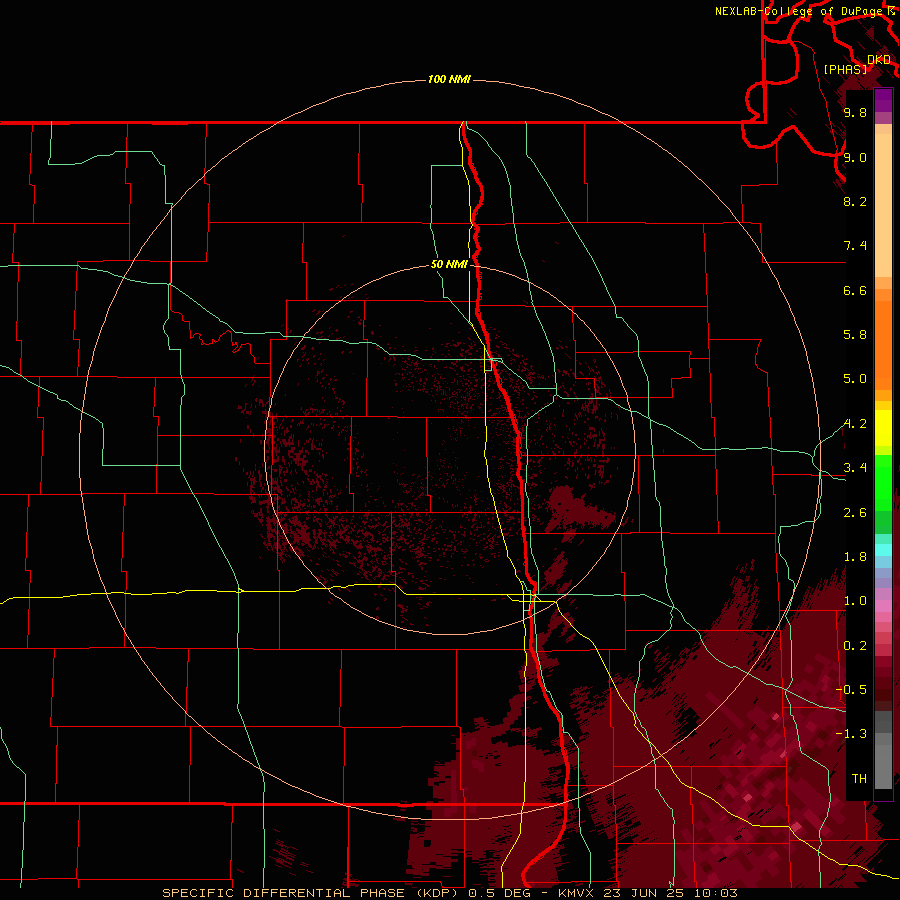
Task: Pick the bright green band on the color scale
Action: pyautogui.click(x=883, y=482)
